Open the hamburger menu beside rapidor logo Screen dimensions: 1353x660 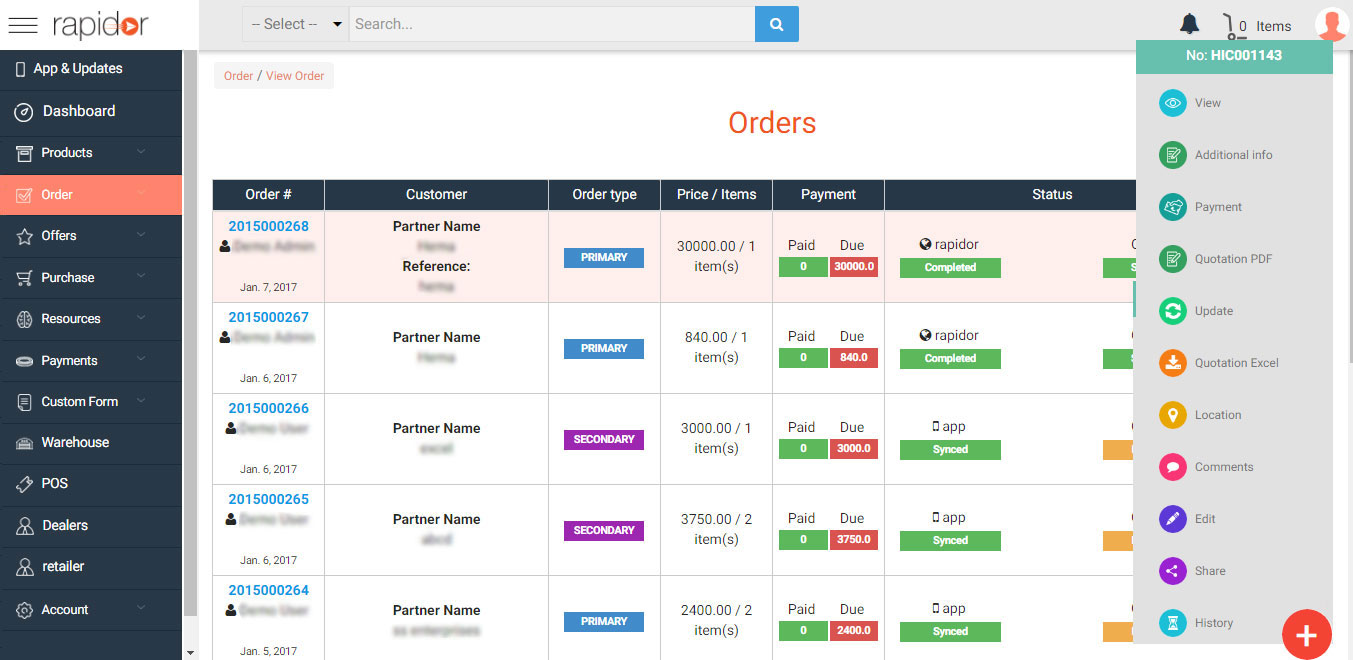[22, 26]
